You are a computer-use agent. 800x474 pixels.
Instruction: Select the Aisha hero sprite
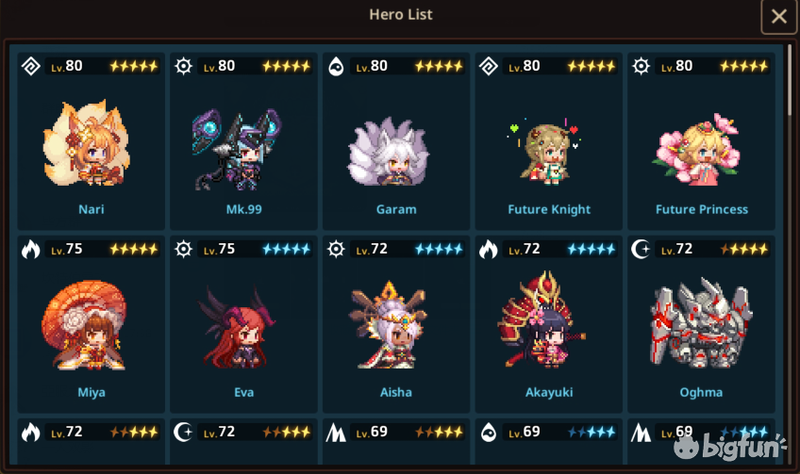click(388, 325)
